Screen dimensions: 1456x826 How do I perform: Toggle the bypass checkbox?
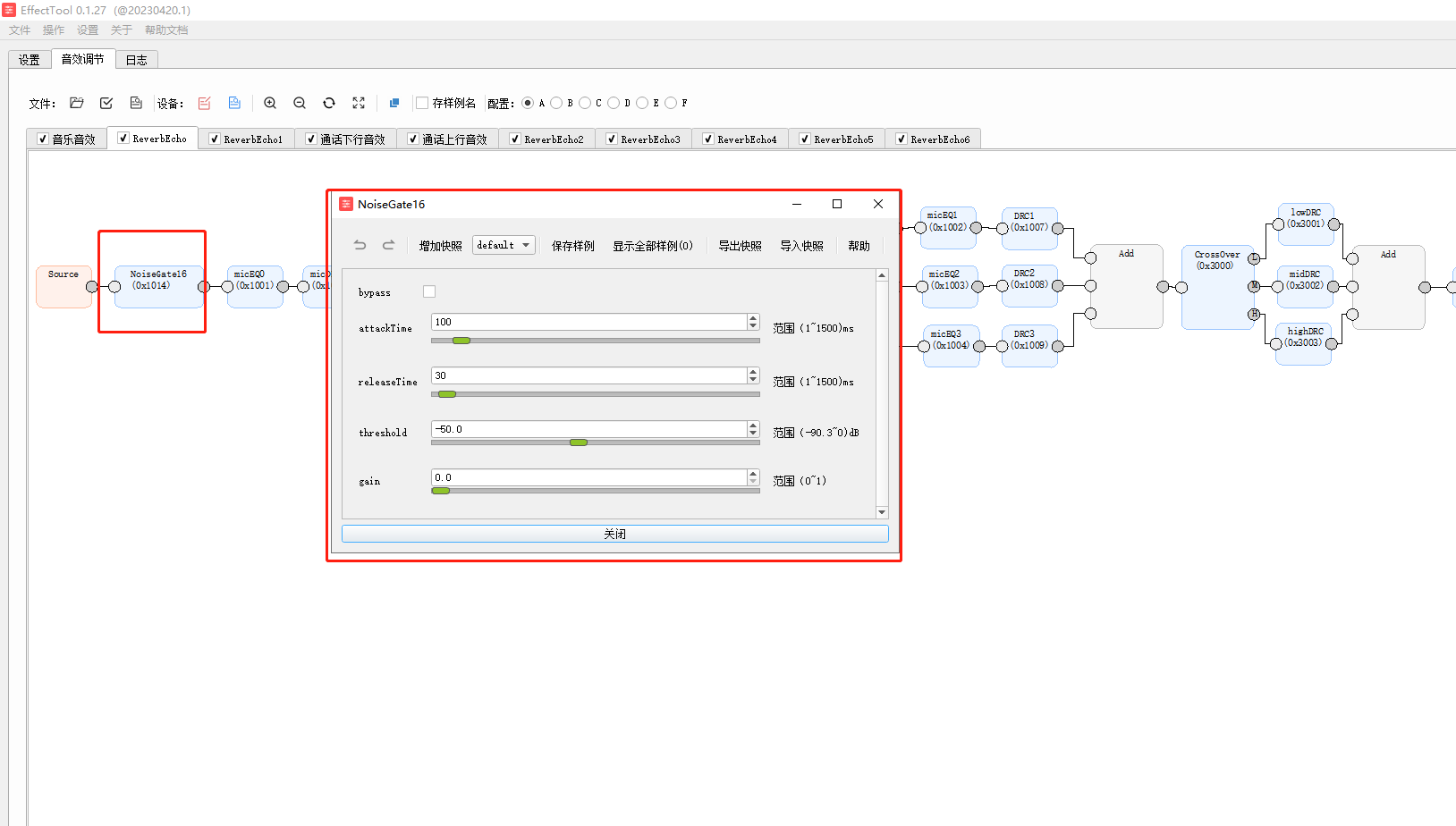[x=429, y=291]
